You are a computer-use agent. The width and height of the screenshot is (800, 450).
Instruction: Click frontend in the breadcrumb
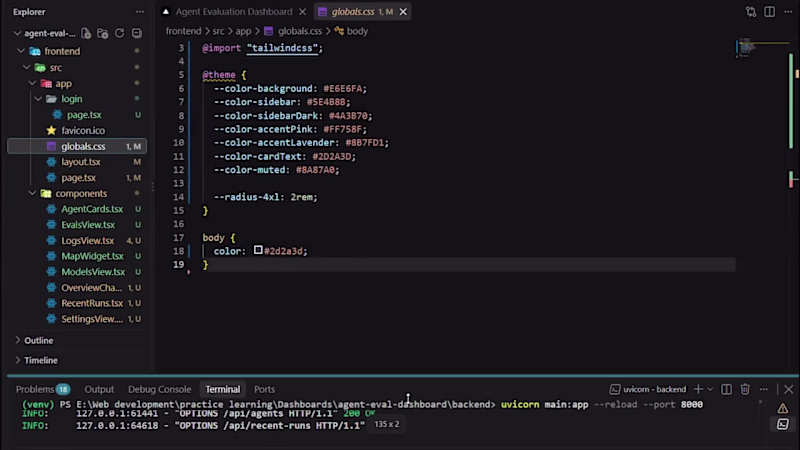tap(183, 31)
